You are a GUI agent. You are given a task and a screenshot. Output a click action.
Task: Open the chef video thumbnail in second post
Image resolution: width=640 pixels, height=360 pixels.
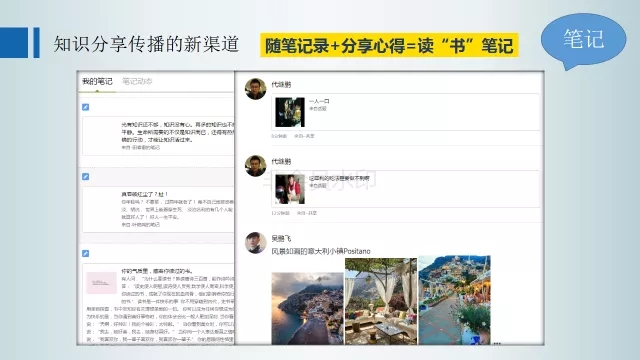[290, 189]
